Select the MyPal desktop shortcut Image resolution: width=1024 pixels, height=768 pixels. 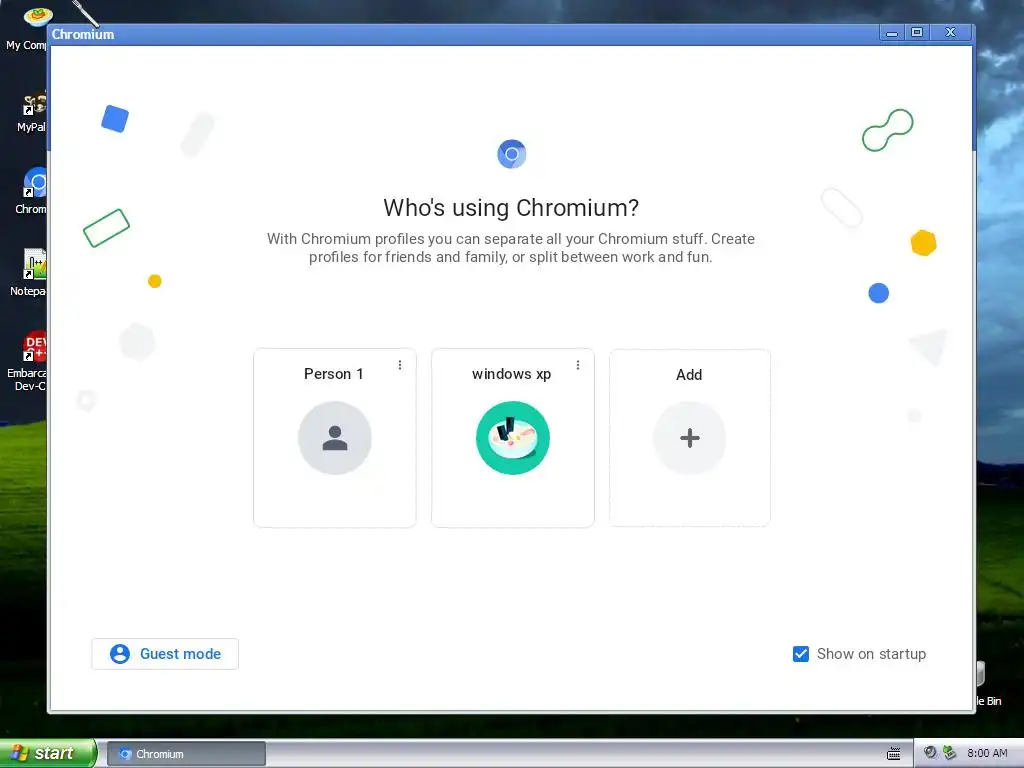click(31, 111)
